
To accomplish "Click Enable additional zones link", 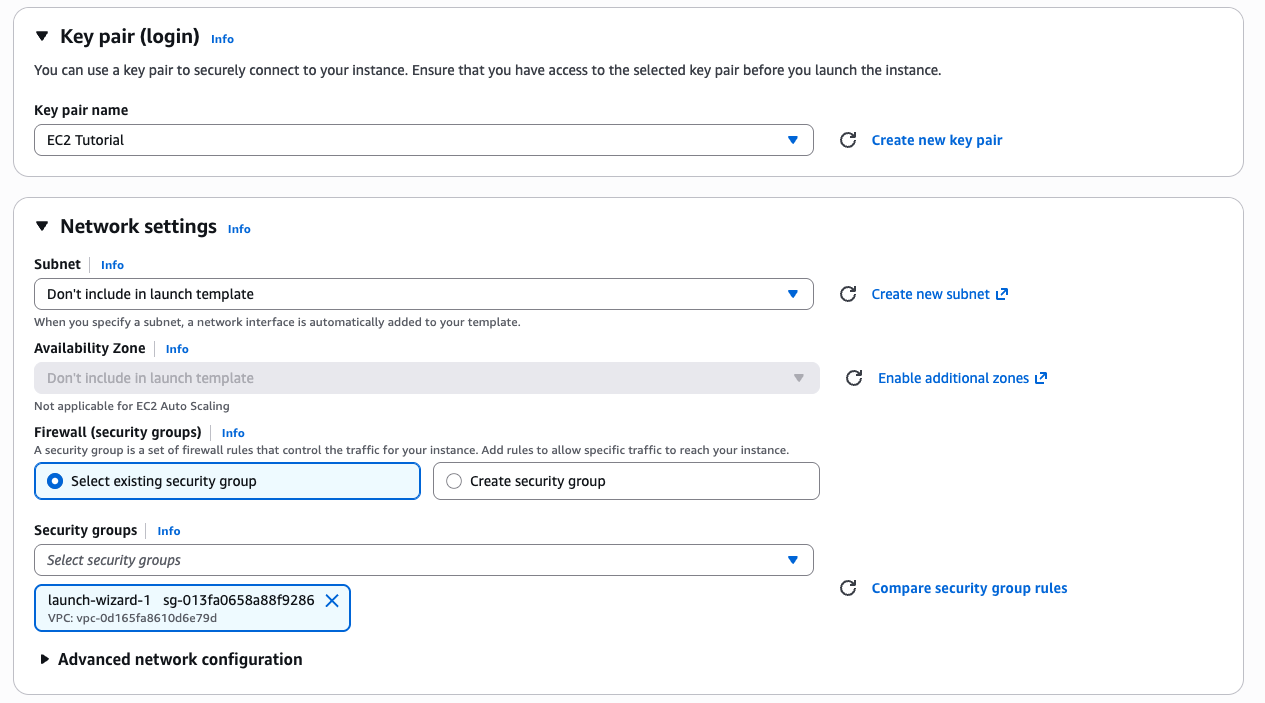I will pos(962,378).
